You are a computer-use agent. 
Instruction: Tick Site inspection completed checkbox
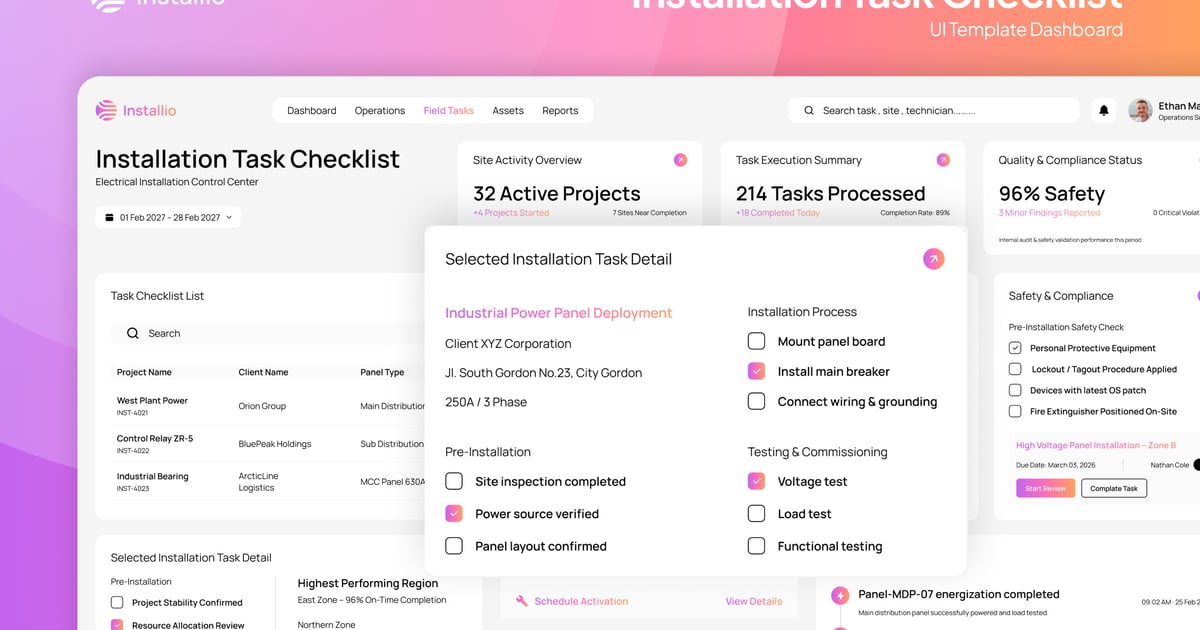pyautogui.click(x=454, y=481)
